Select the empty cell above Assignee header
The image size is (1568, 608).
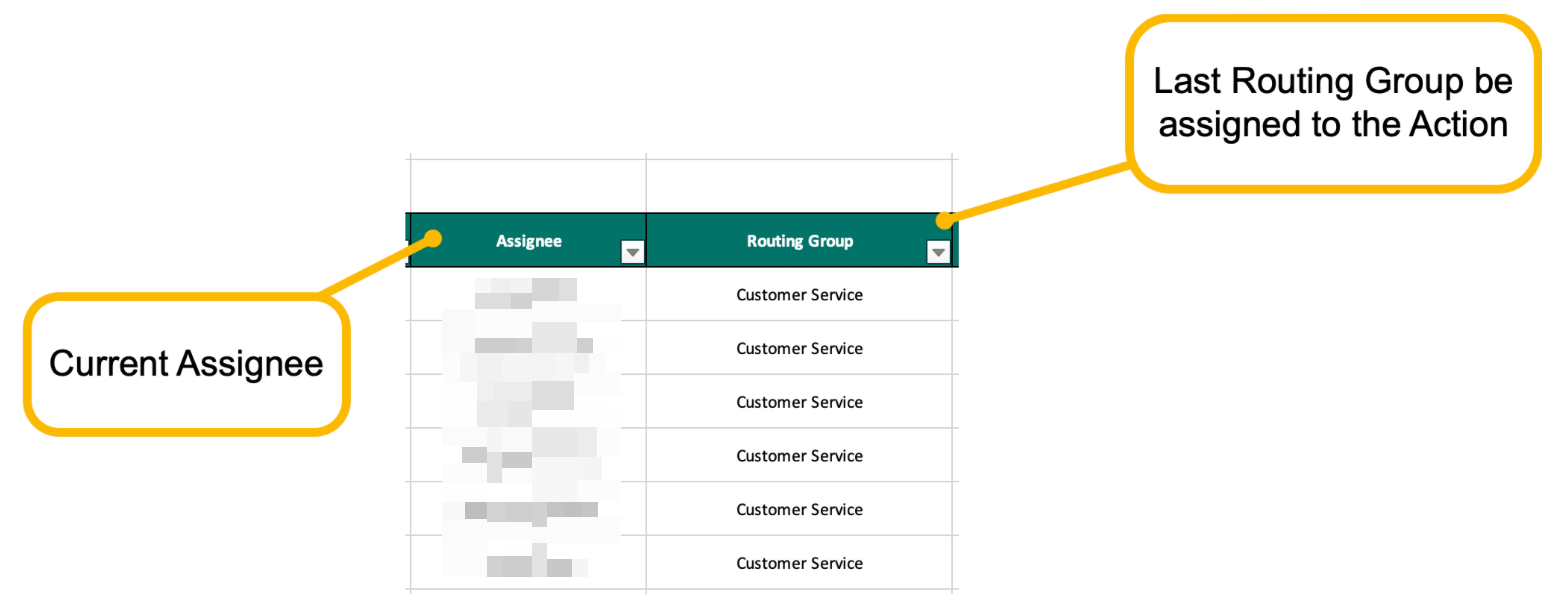click(528, 184)
